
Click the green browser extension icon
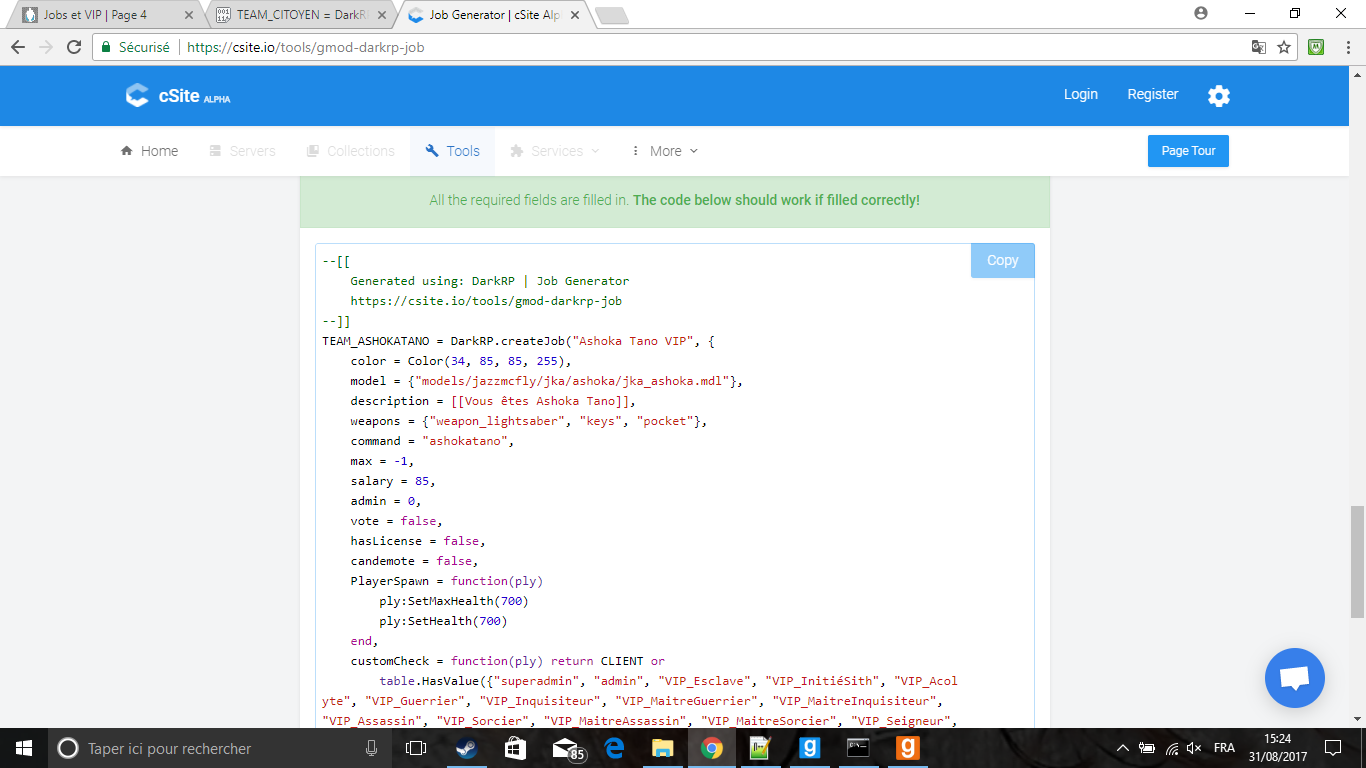pos(1317,47)
